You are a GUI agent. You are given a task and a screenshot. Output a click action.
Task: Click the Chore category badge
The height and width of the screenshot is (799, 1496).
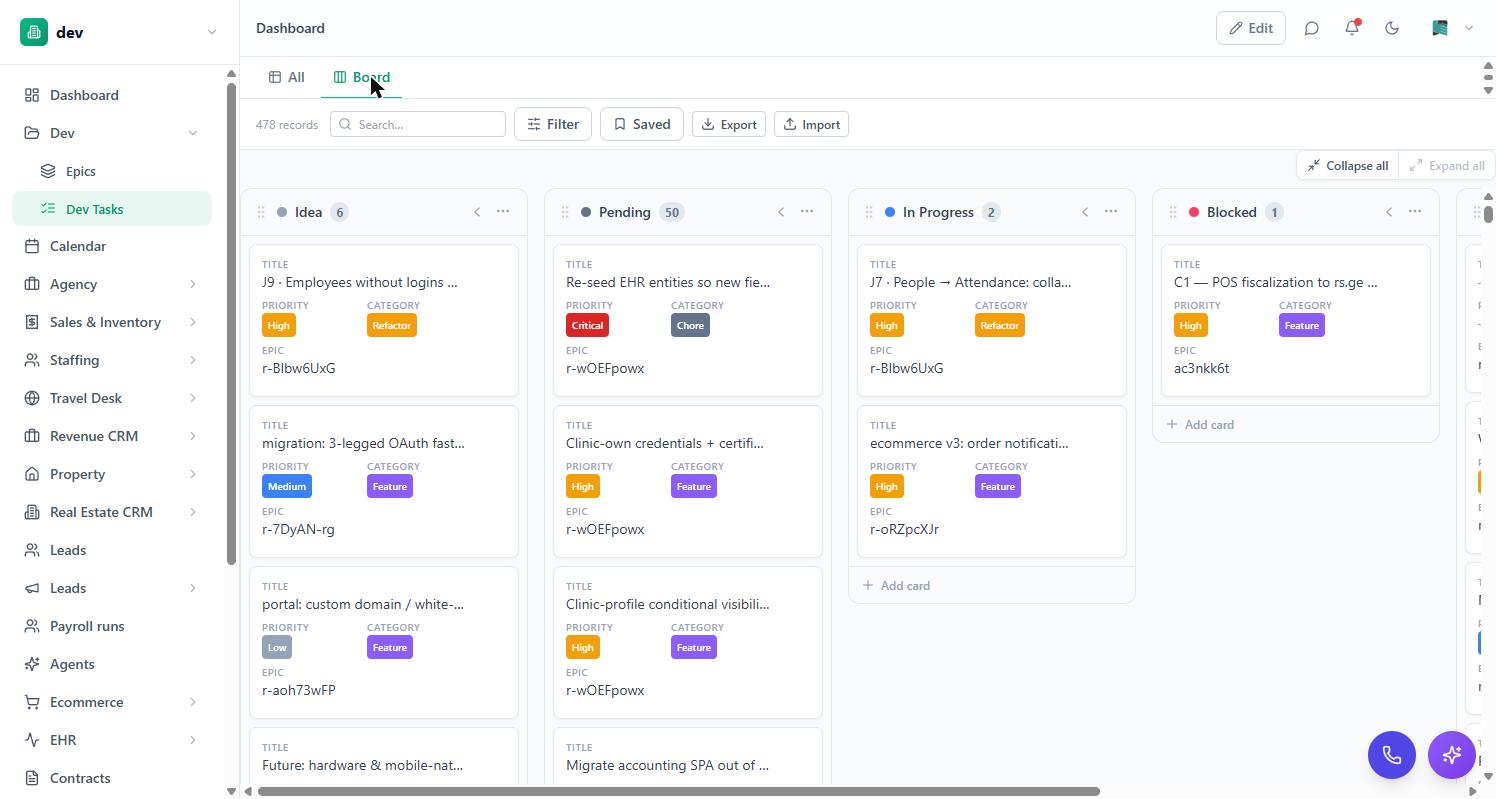click(x=690, y=325)
